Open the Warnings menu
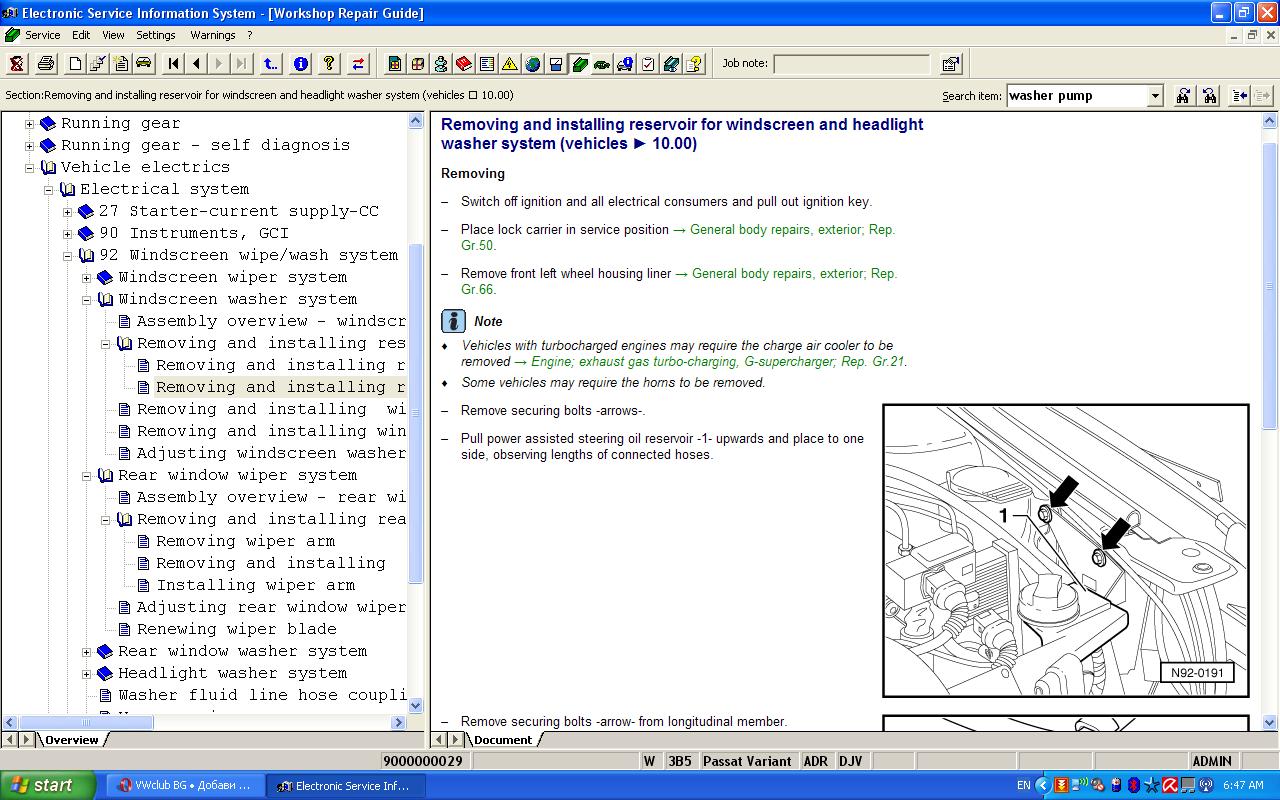 [212, 35]
